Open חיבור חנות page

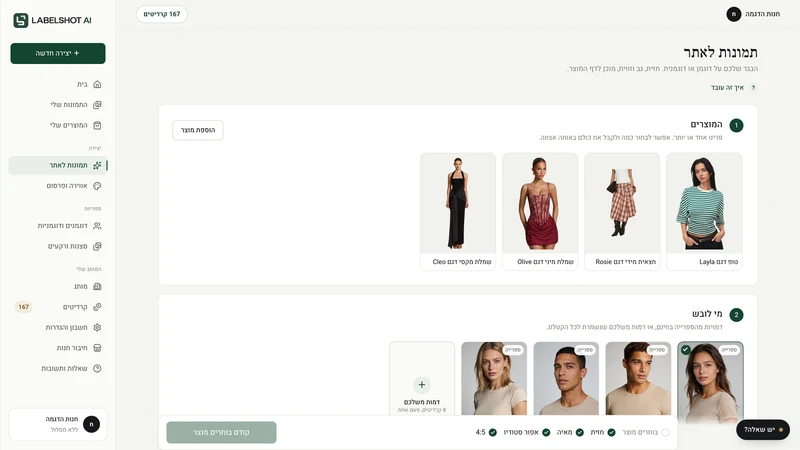pyautogui.click(x=58, y=348)
